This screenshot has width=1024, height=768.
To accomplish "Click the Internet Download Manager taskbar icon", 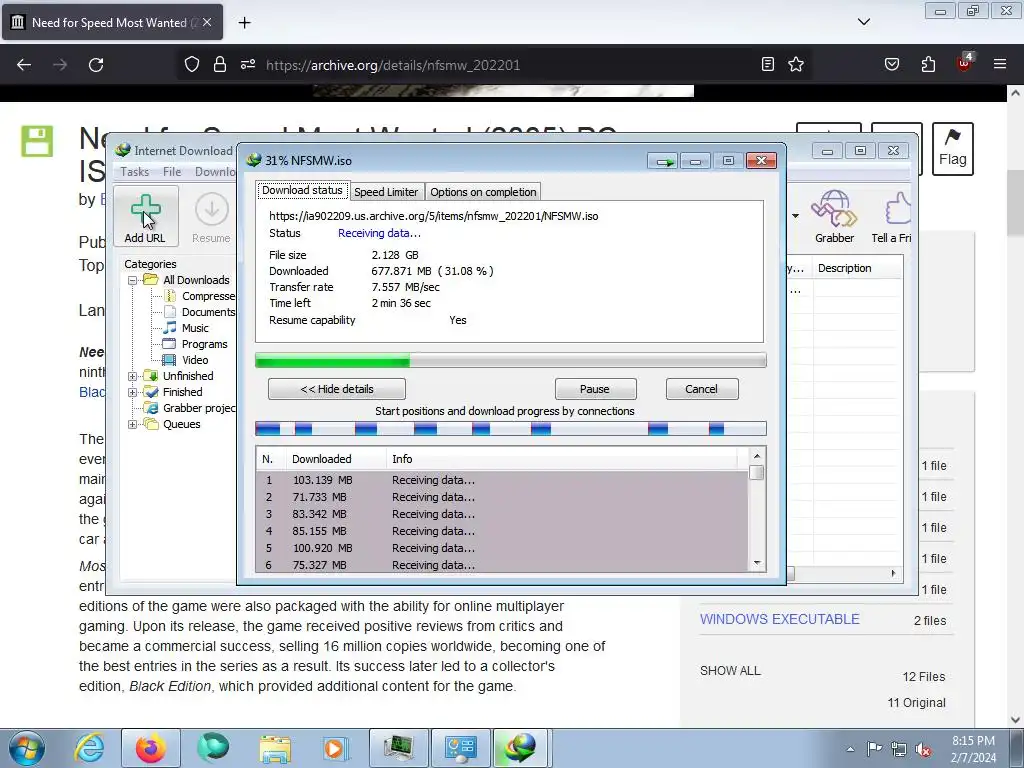I will coord(520,748).
